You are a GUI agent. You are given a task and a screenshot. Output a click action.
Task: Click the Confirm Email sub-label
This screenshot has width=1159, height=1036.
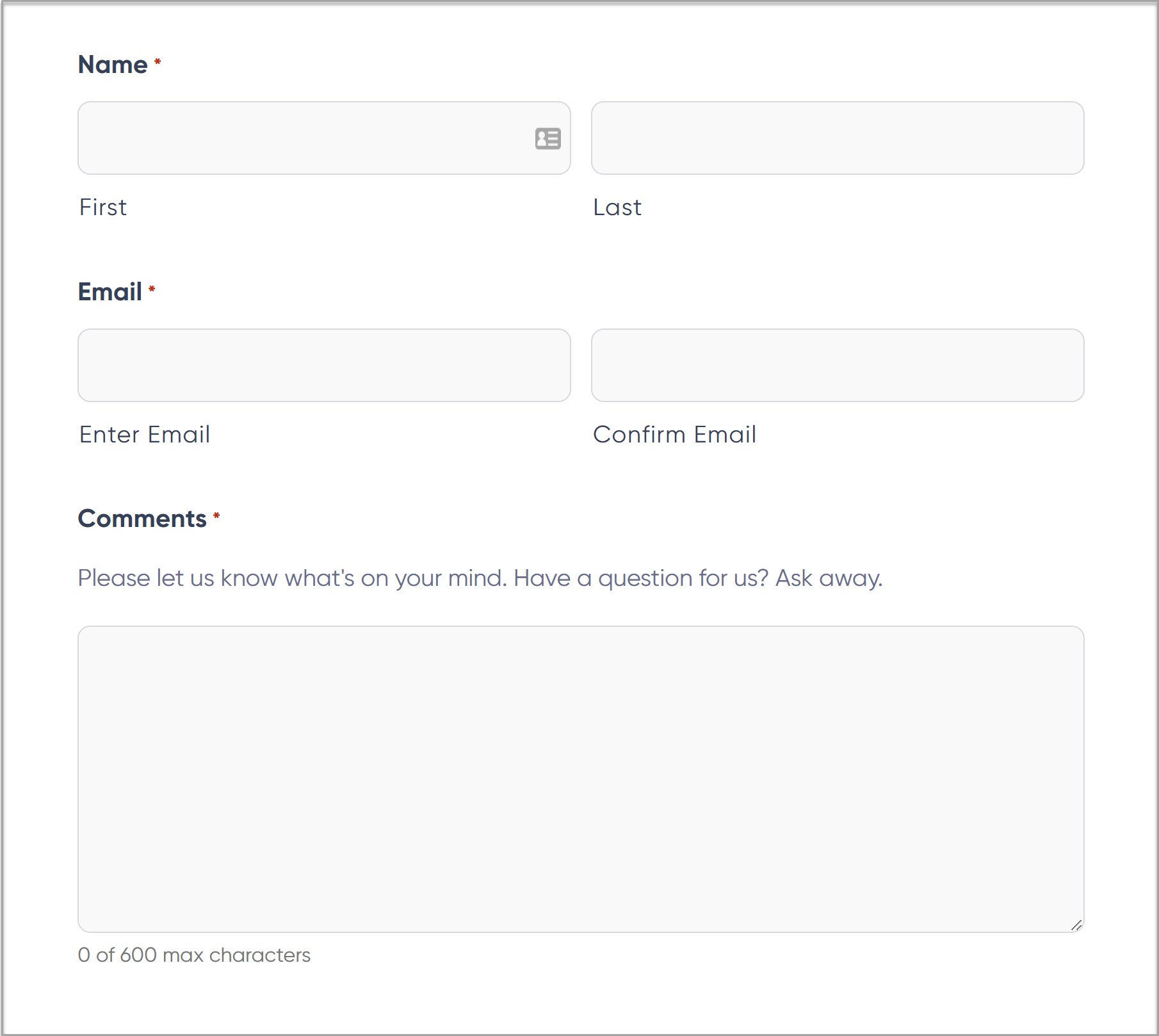tap(675, 435)
